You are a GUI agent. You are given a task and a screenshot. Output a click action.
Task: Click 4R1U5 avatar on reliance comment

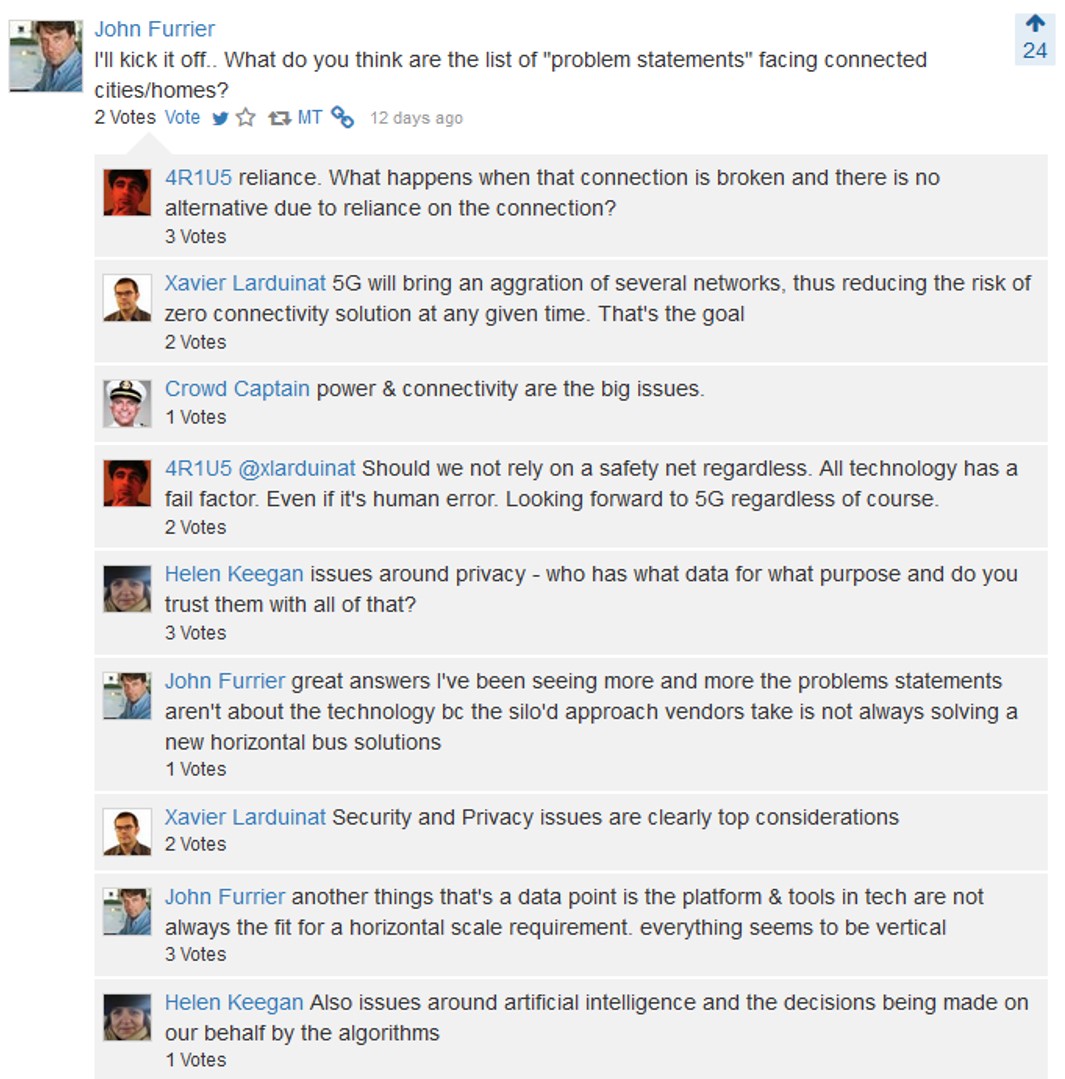click(127, 193)
